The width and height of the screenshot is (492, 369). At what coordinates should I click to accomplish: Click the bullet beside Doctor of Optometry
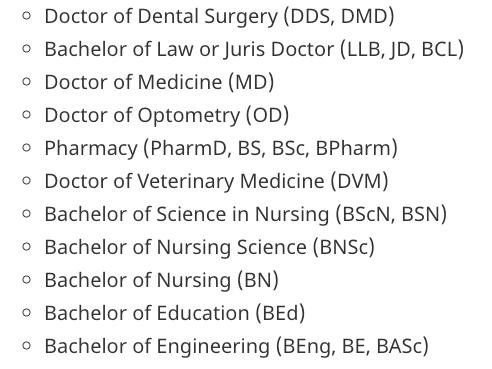point(26,115)
